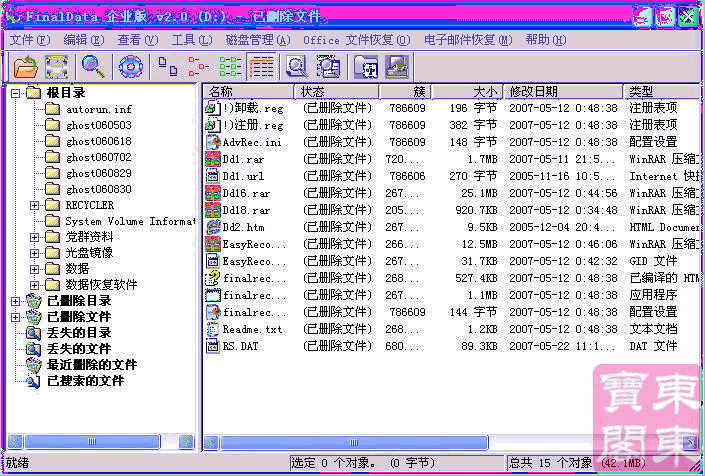Click the file preview magnifier toolbar icon
Screen dimensions: 705x476
pos(297,67)
